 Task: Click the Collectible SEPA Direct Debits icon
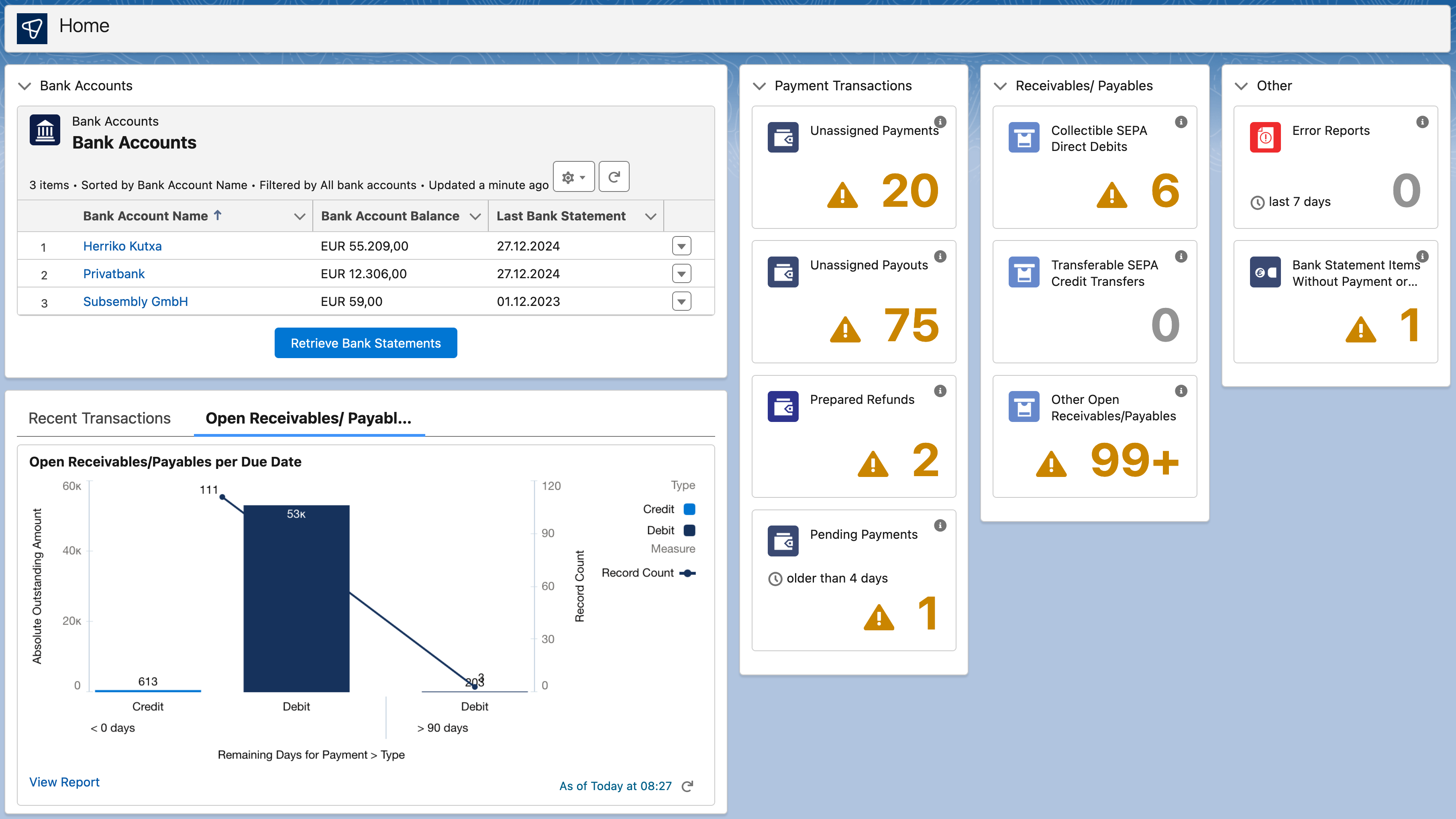pyautogui.click(x=1024, y=137)
